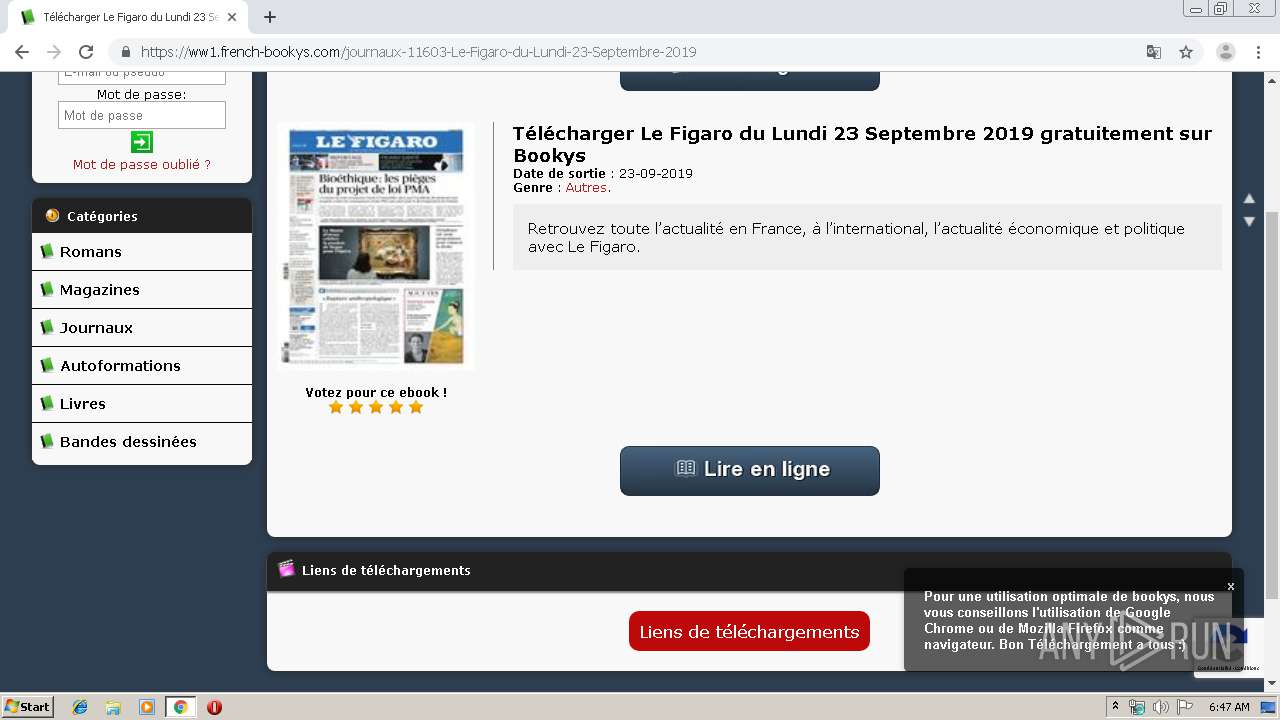
Task: Open the Google Translate icon in address bar
Action: coord(1154,52)
